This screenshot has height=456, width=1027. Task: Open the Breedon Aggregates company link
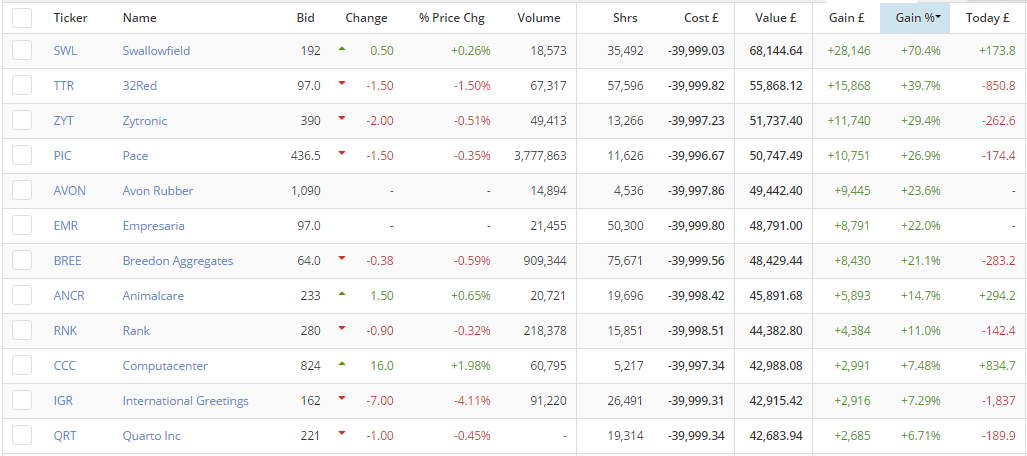click(177, 261)
